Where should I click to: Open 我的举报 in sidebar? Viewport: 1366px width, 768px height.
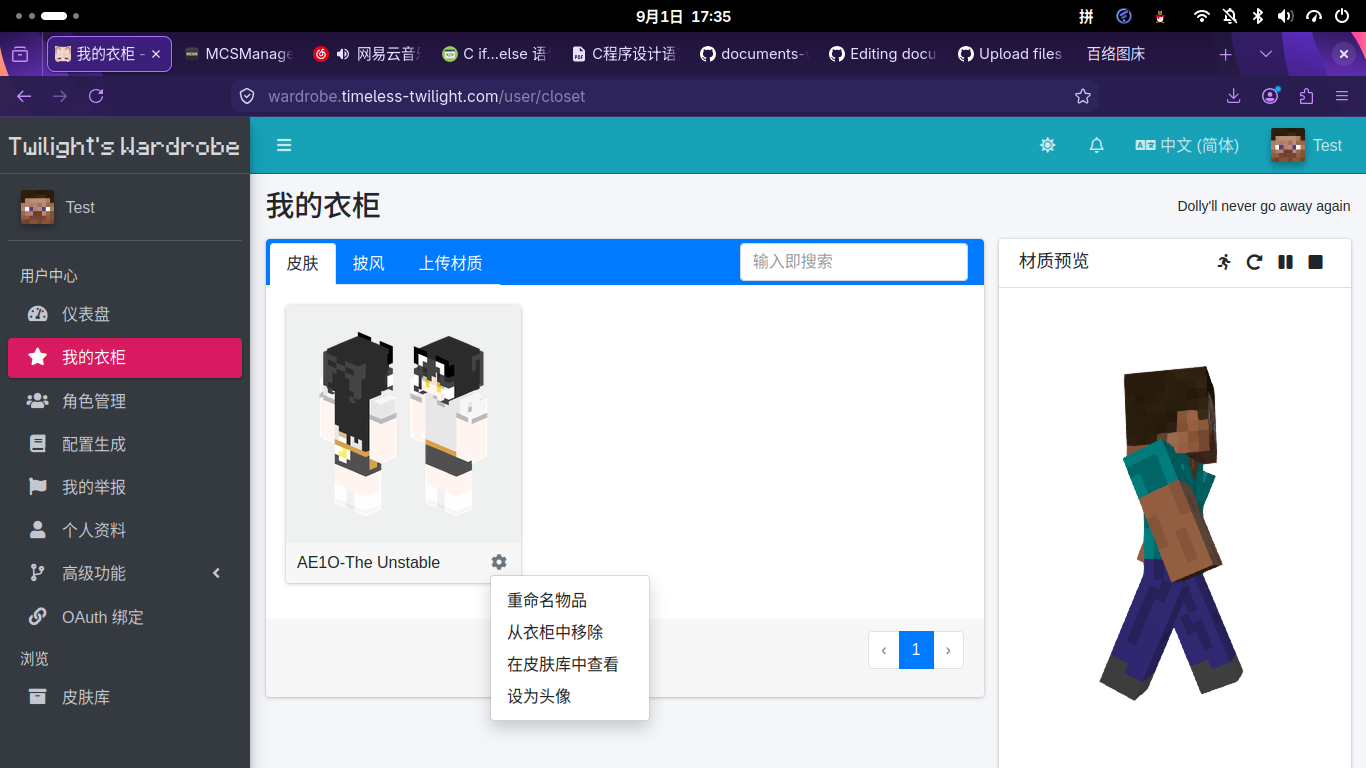pyautogui.click(x=125, y=487)
